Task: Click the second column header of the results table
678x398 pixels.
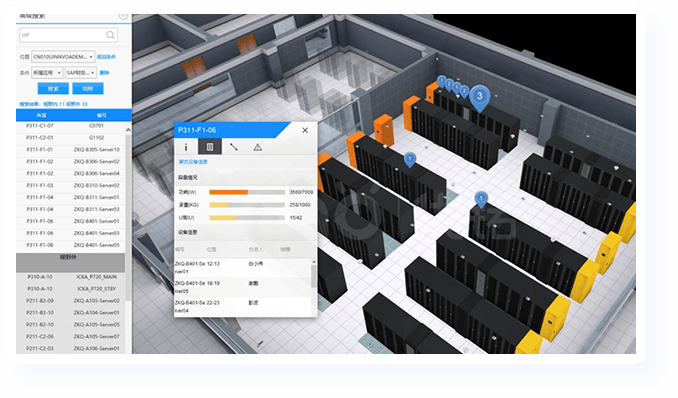Action: pyautogui.click(x=101, y=115)
